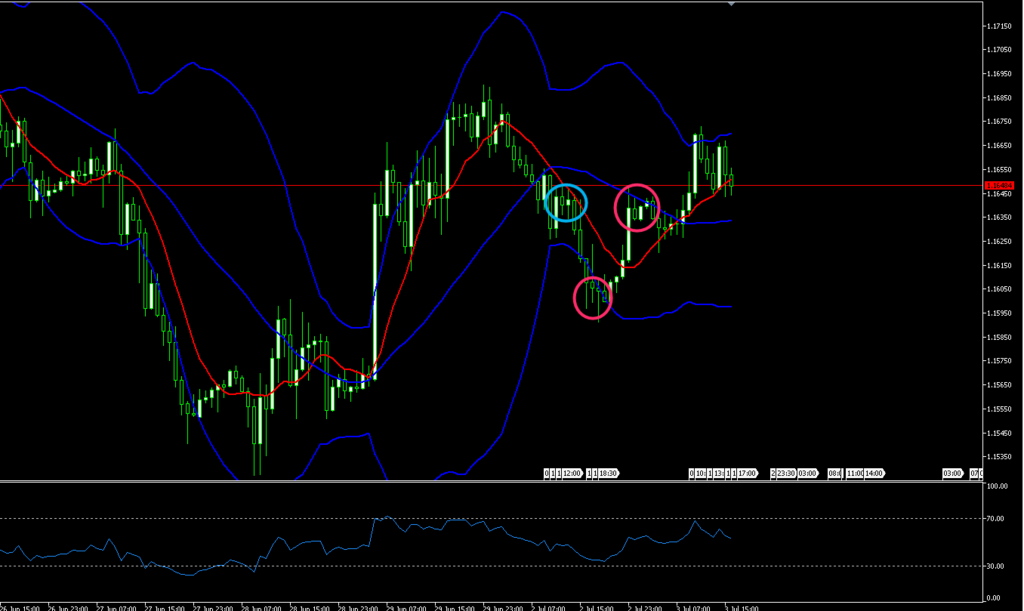Click the 1.16950 price scale label
Screen dimensions: 1024x611
[999, 74]
